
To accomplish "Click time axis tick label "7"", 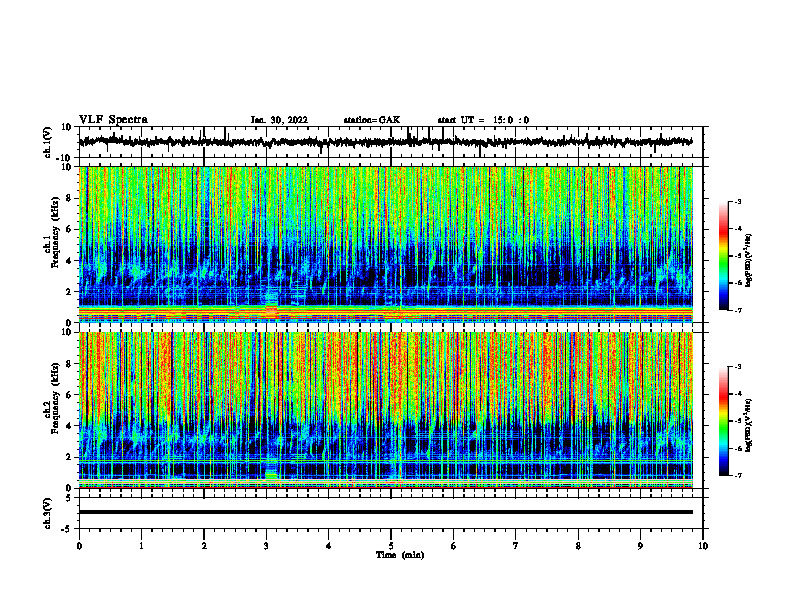I will pos(516,546).
